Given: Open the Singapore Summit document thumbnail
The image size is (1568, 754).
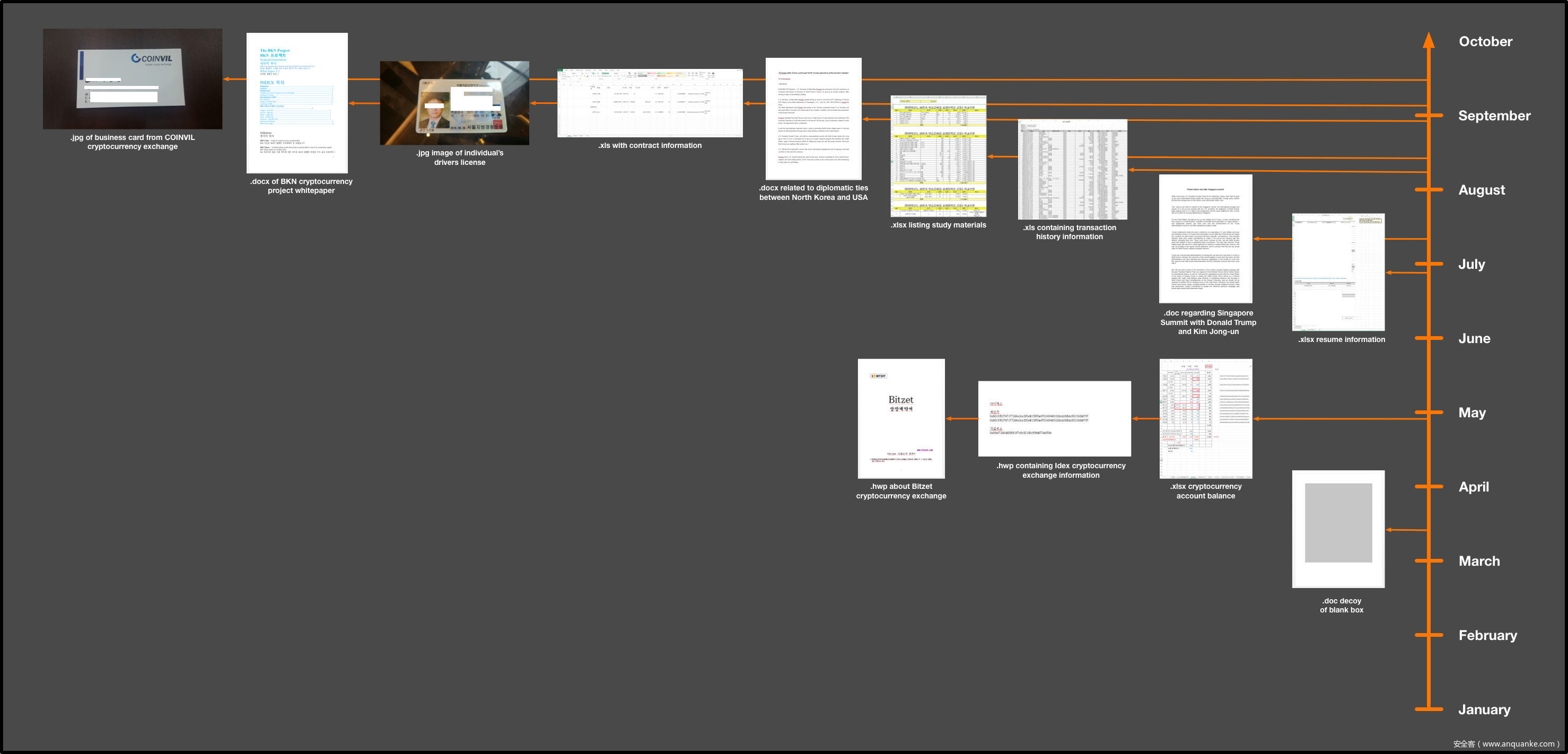Looking at the screenshot, I should click(x=1205, y=239).
